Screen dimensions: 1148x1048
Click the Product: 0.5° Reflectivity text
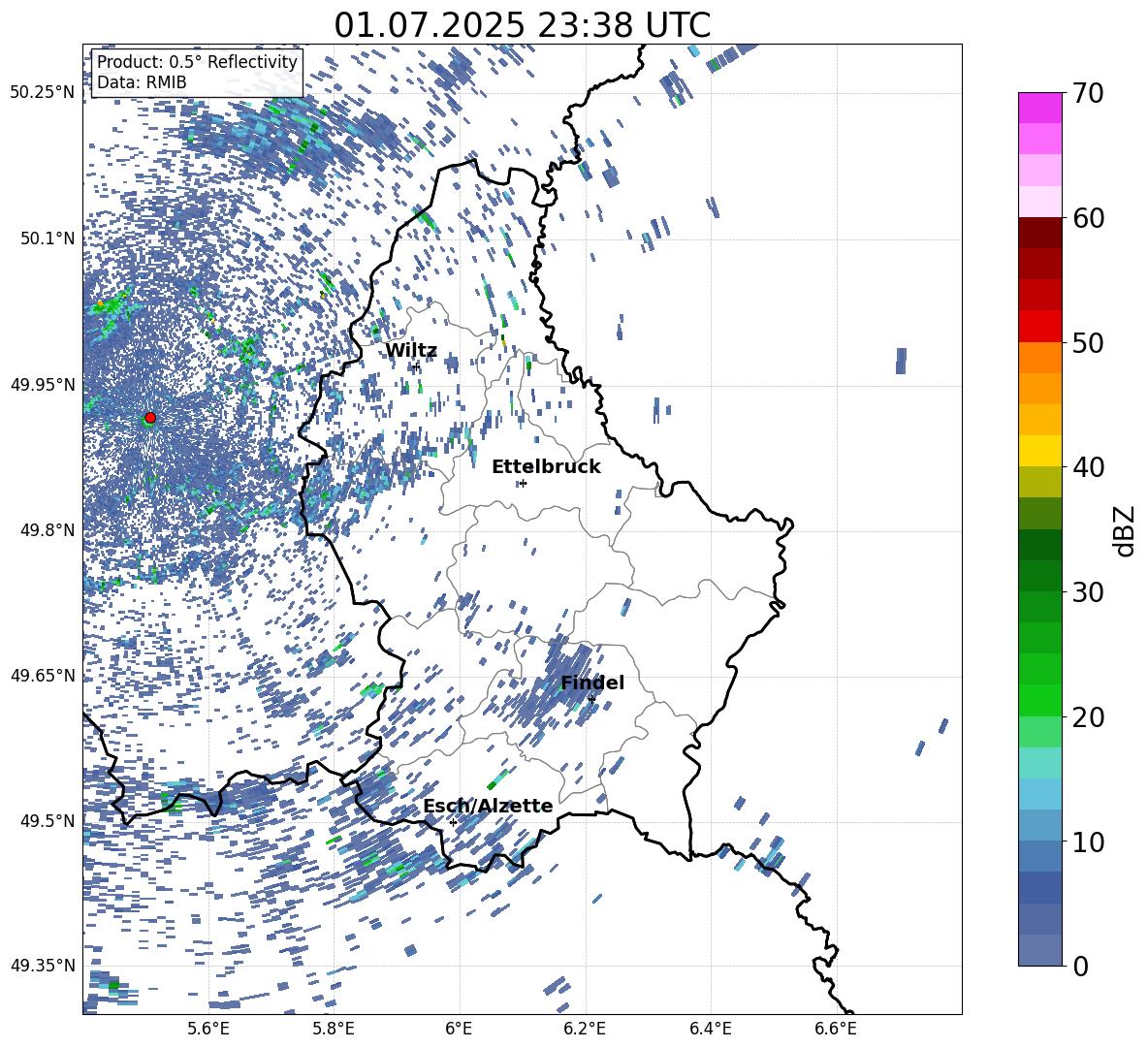pos(197,61)
